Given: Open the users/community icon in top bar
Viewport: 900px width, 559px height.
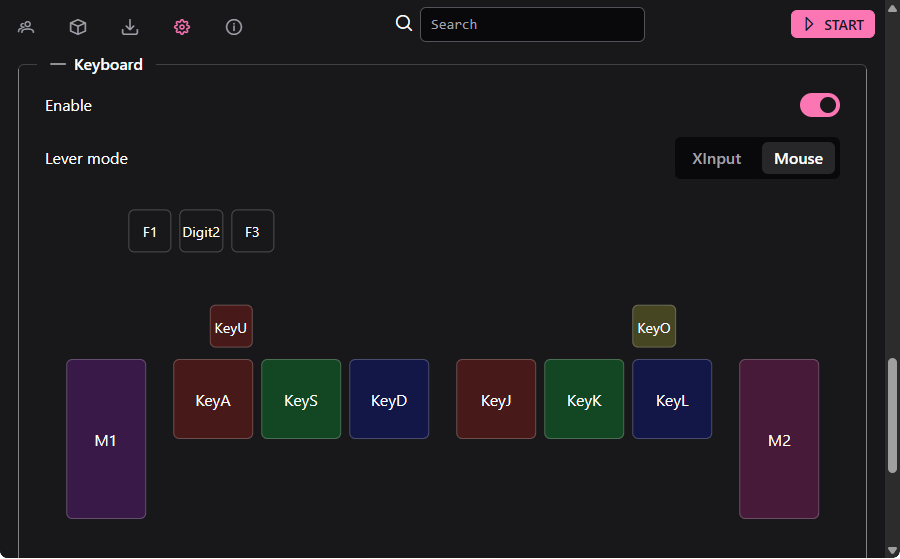Looking at the screenshot, I should pos(26,27).
